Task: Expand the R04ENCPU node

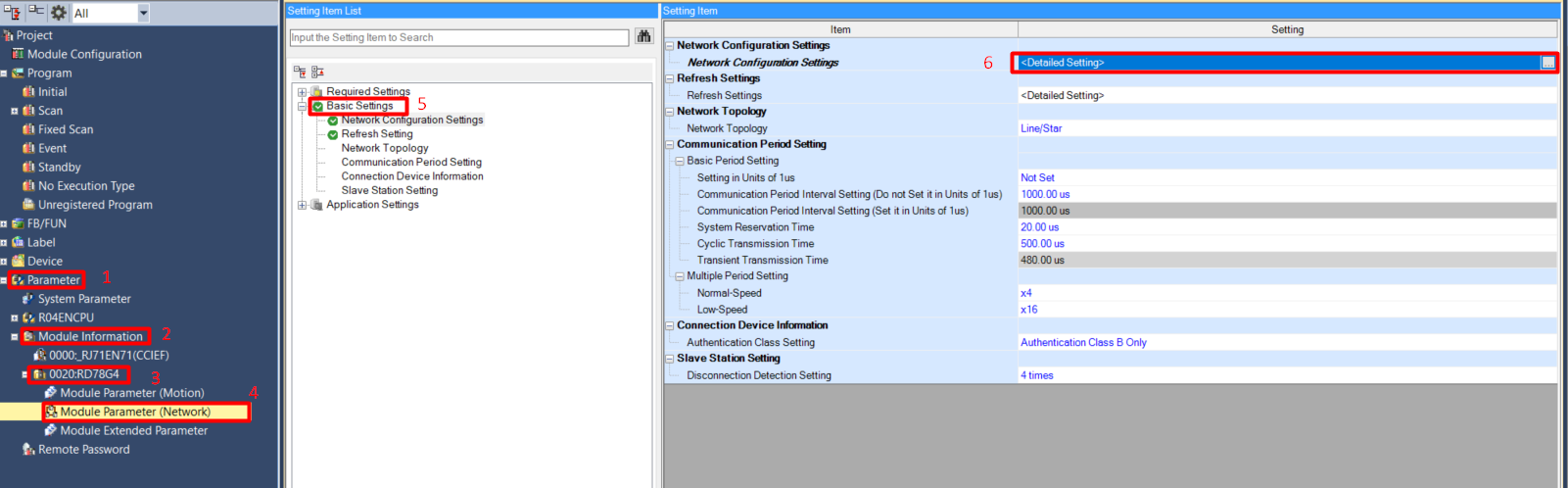Action: click(14, 317)
